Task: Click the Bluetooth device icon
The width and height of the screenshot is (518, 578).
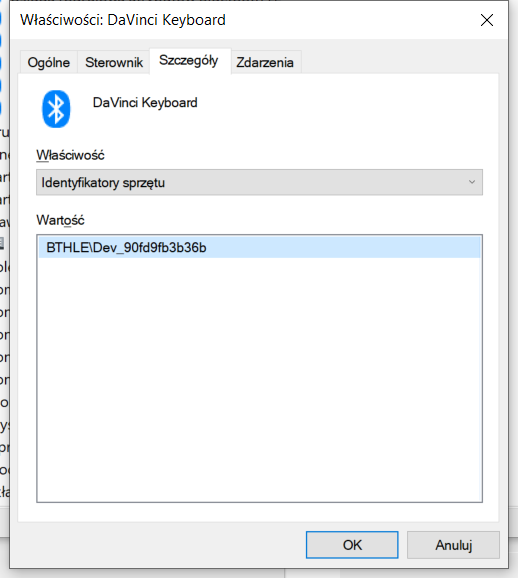Action: 56,109
